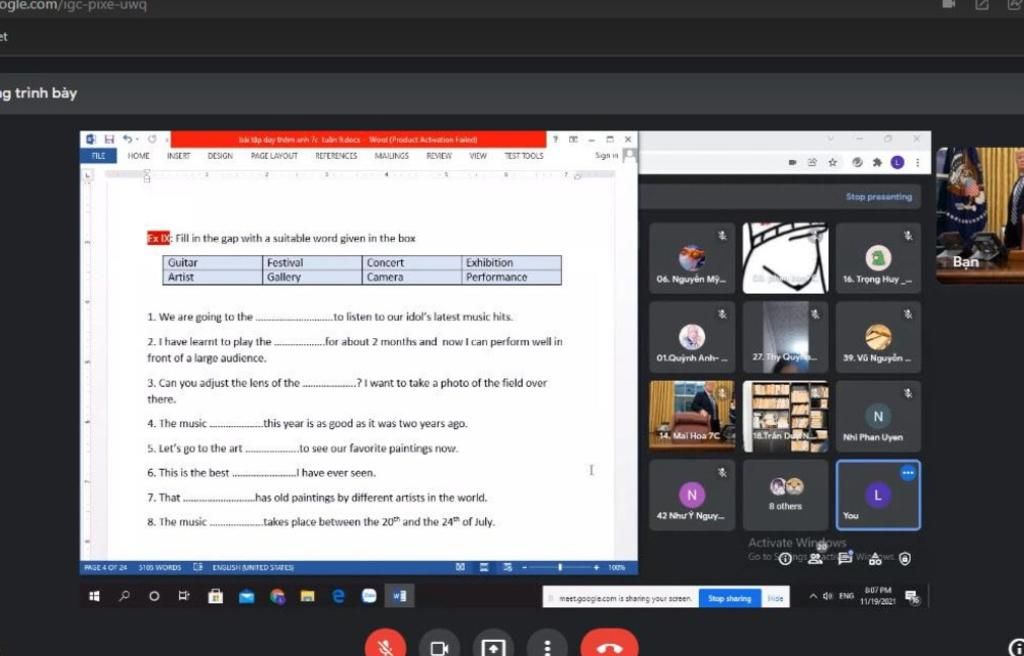The image size is (1024, 656).
Task: Switch Word to Print Layout view
Action: (484, 567)
